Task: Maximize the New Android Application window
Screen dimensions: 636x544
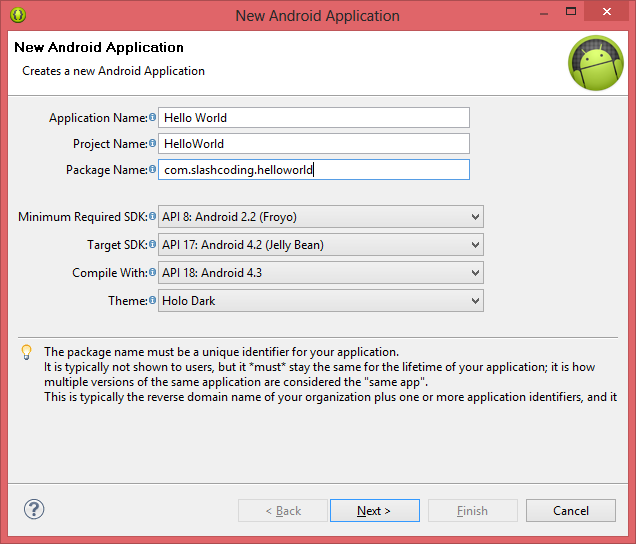Action: click(x=571, y=12)
